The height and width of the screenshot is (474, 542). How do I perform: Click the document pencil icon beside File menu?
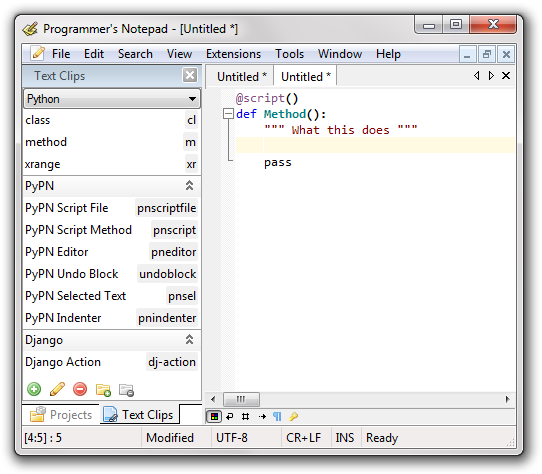[37, 54]
